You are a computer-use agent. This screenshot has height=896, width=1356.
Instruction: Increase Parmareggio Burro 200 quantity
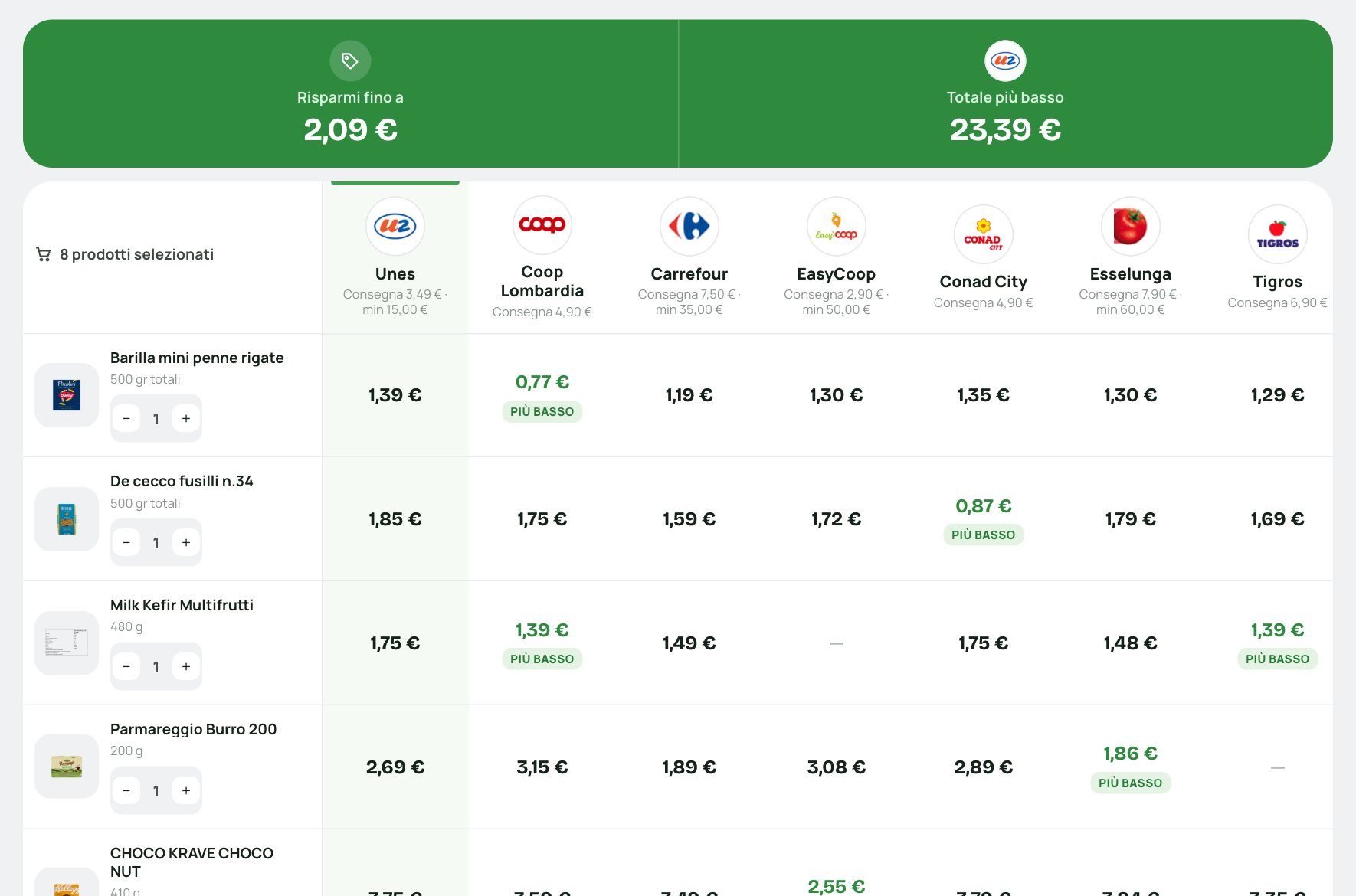pyautogui.click(x=186, y=790)
